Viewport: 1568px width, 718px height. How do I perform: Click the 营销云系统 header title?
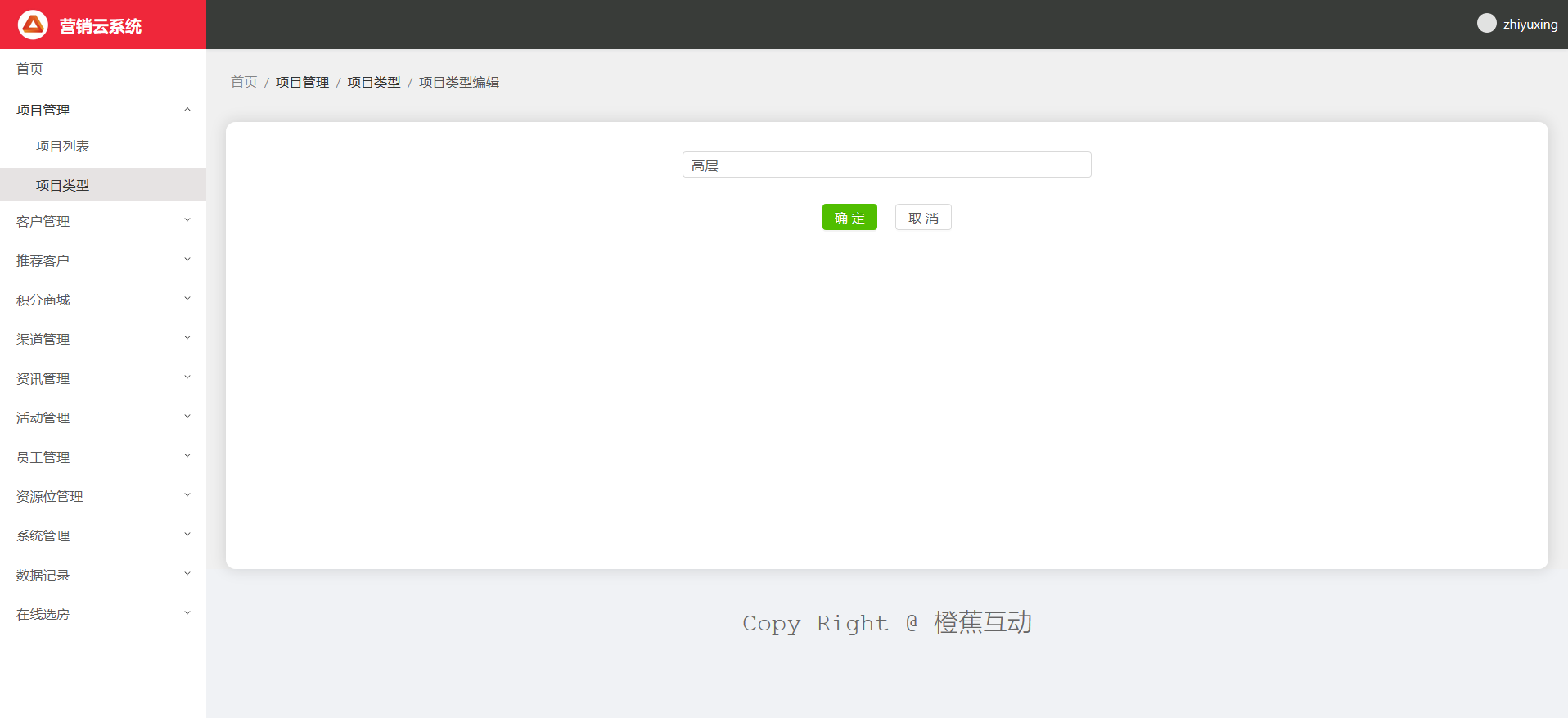(101, 26)
